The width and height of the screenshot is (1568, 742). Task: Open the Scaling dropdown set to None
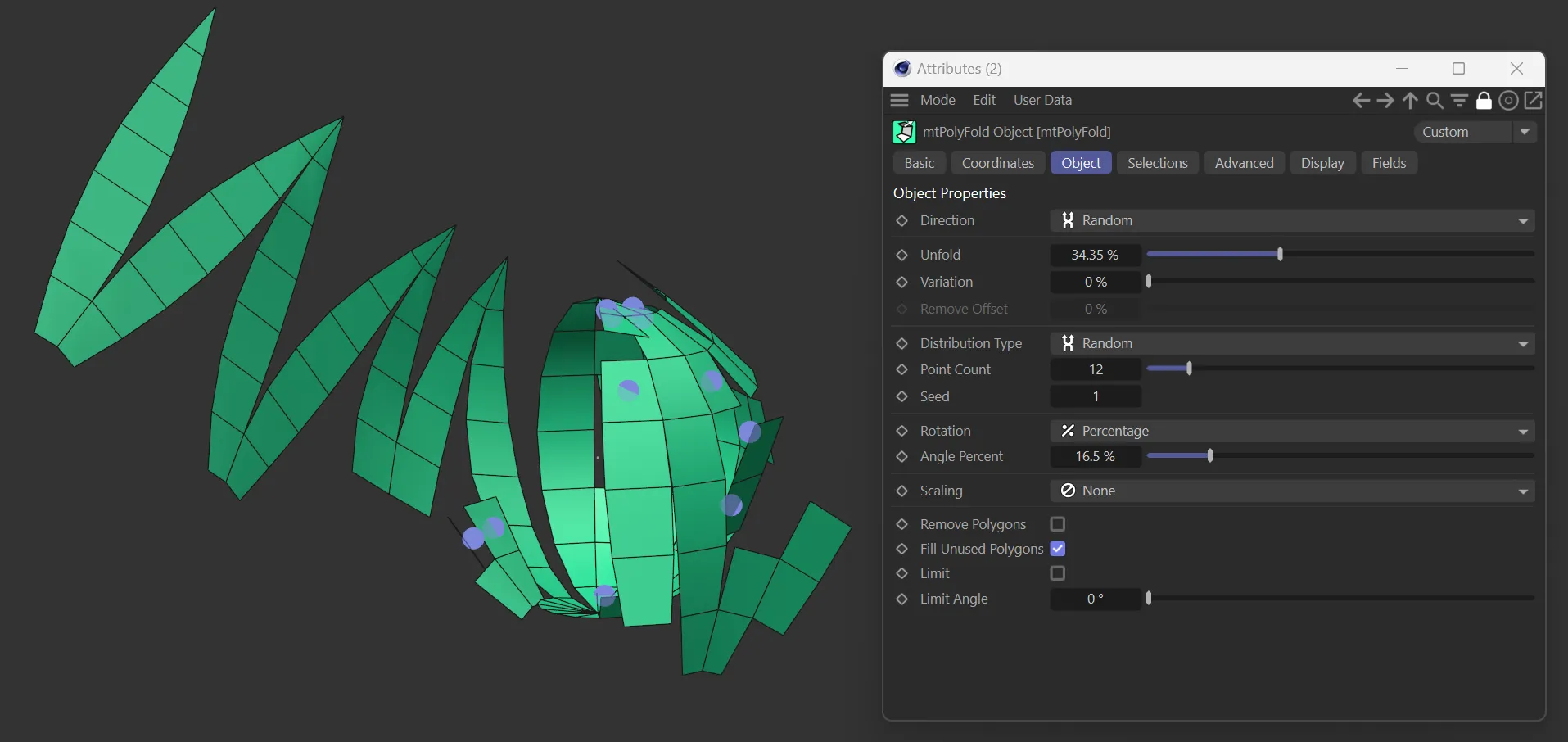tap(1292, 491)
